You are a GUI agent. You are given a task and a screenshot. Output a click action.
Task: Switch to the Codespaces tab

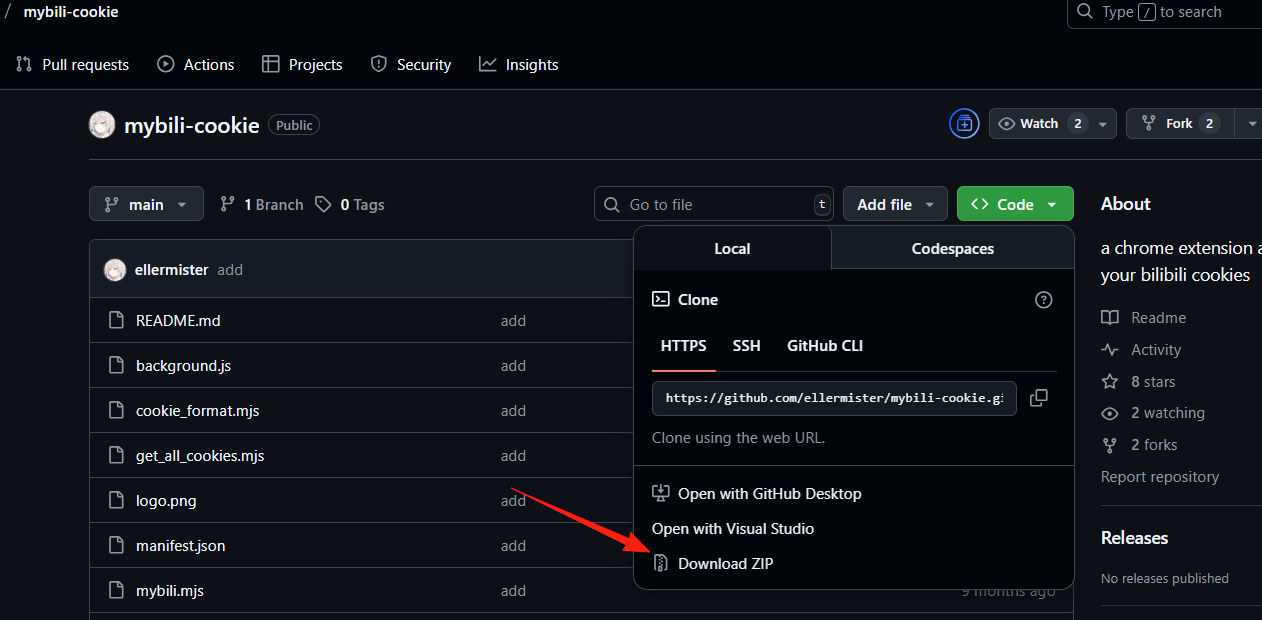point(953,249)
